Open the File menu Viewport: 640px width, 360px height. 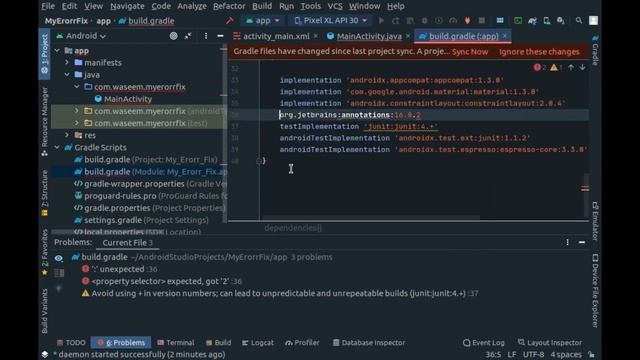click(x=48, y=6)
